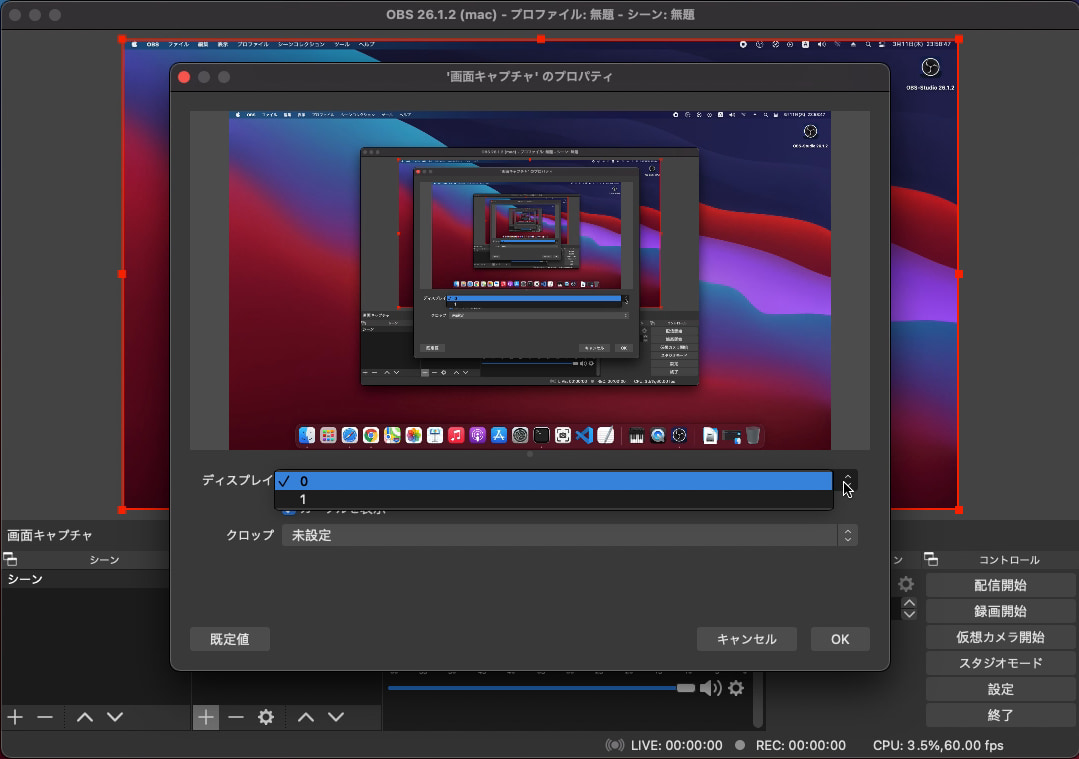
Task: Click the bottom-right red transform handle
Action: click(x=959, y=510)
